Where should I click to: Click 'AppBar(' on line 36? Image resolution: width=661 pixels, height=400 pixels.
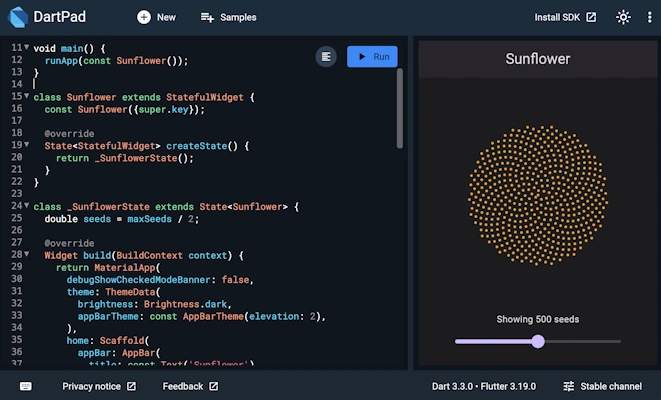coord(141,353)
